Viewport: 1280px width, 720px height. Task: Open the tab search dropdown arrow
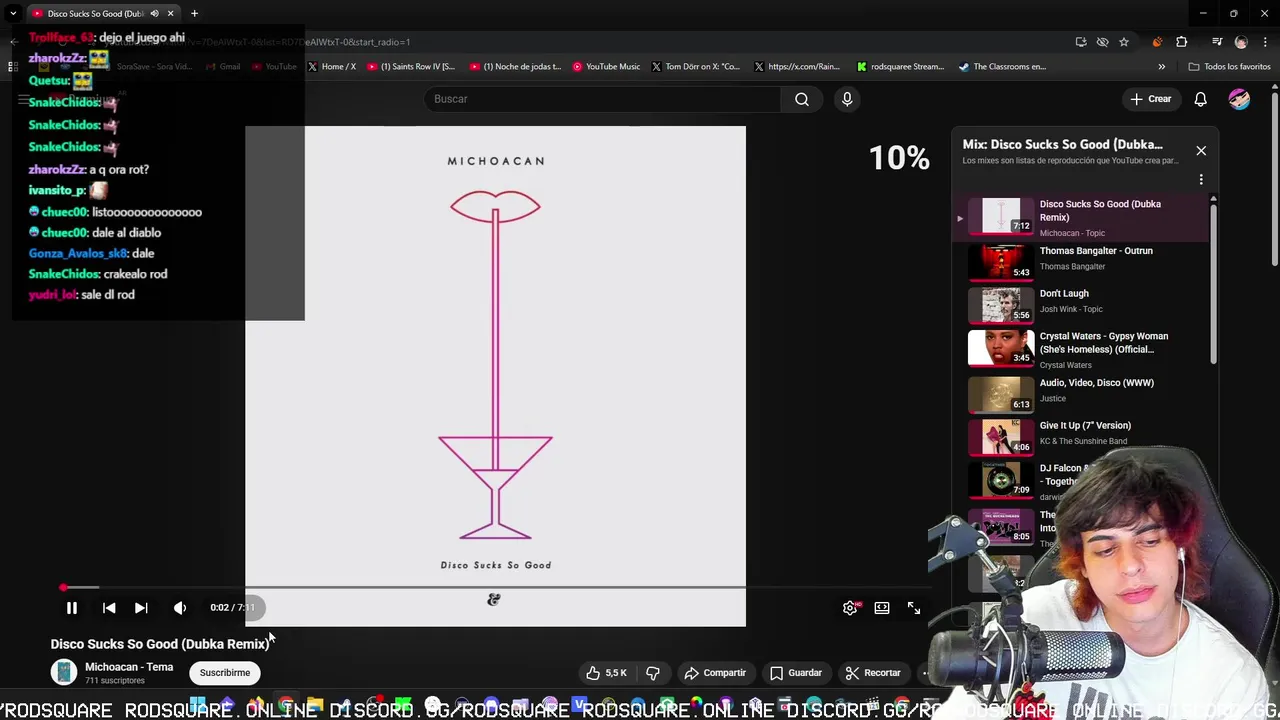tap(12, 13)
